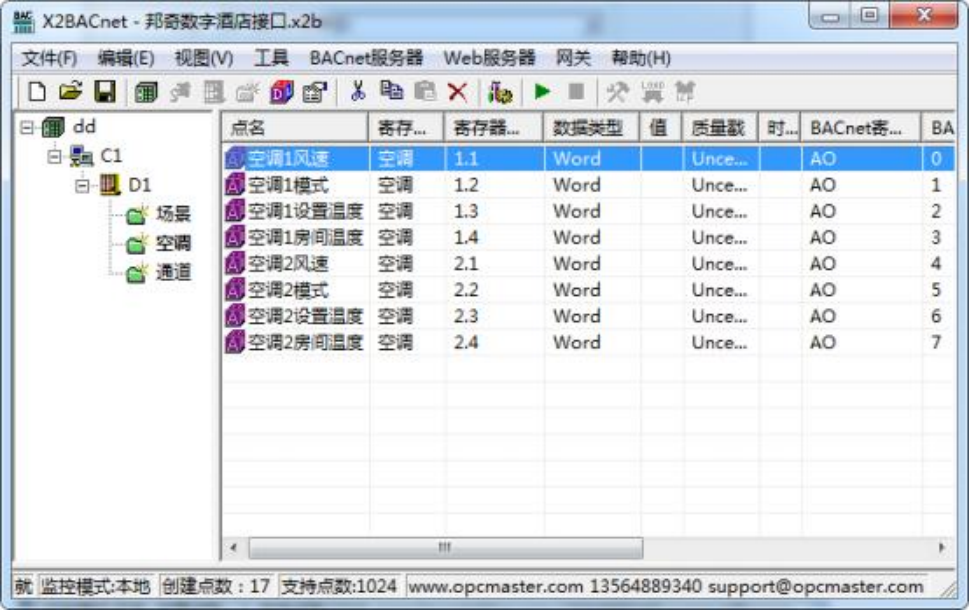Image resolution: width=969 pixels, height=610 pixels.
Task: Select the 空调2房间温度 row
Action: [x=587, y=342]
